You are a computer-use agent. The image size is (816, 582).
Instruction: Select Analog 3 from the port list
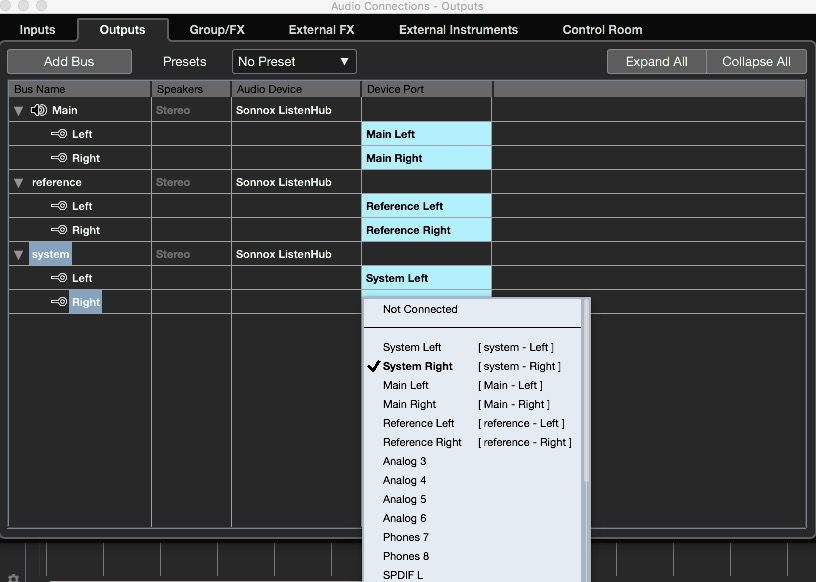click(x=405, y=461)
